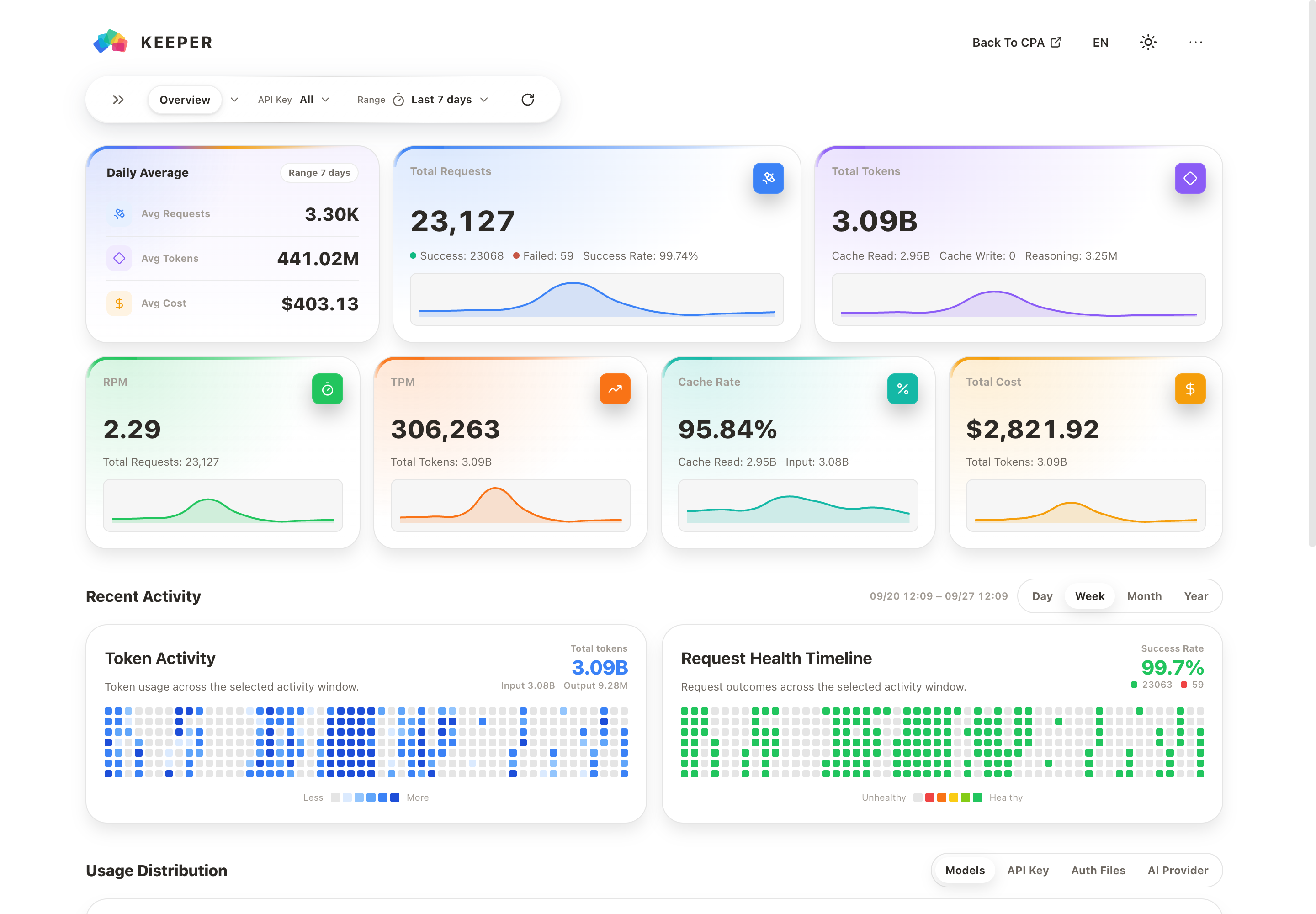This screenshot has height=914, width=1316.
Task: Click the Cache Rate sparkline chart
Action: (x=797, y=505)
